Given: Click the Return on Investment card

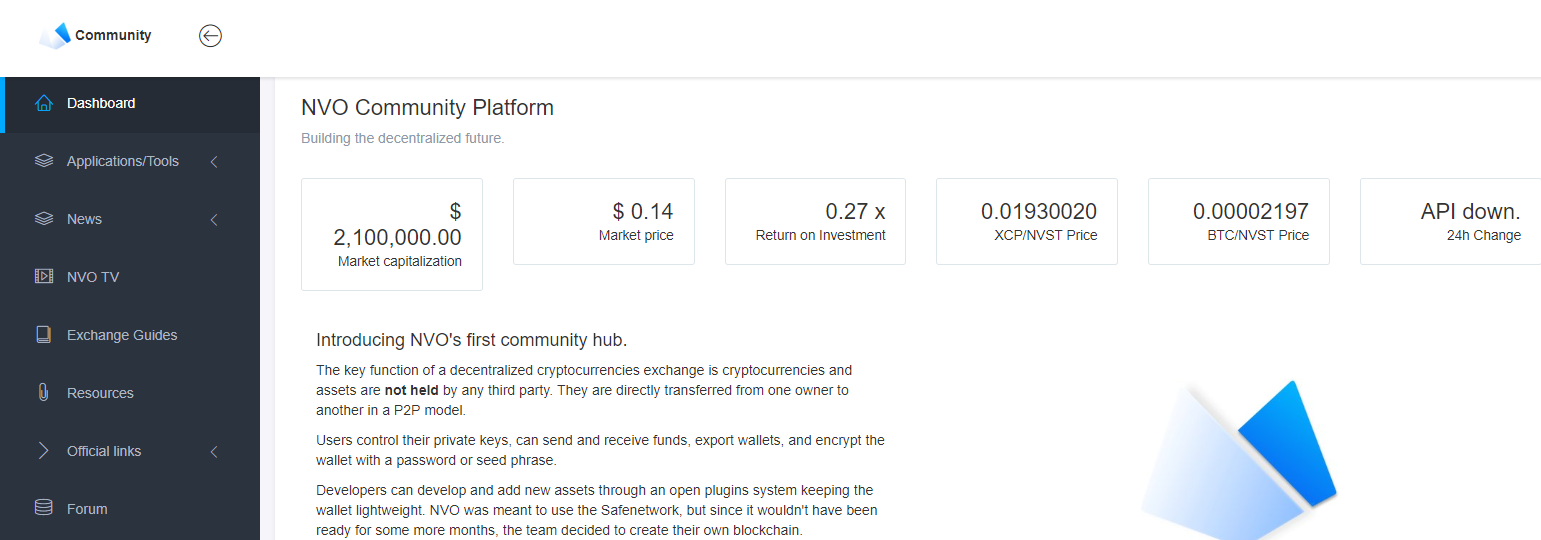Looking at the screenshot, I should click(x=815, y=222).
